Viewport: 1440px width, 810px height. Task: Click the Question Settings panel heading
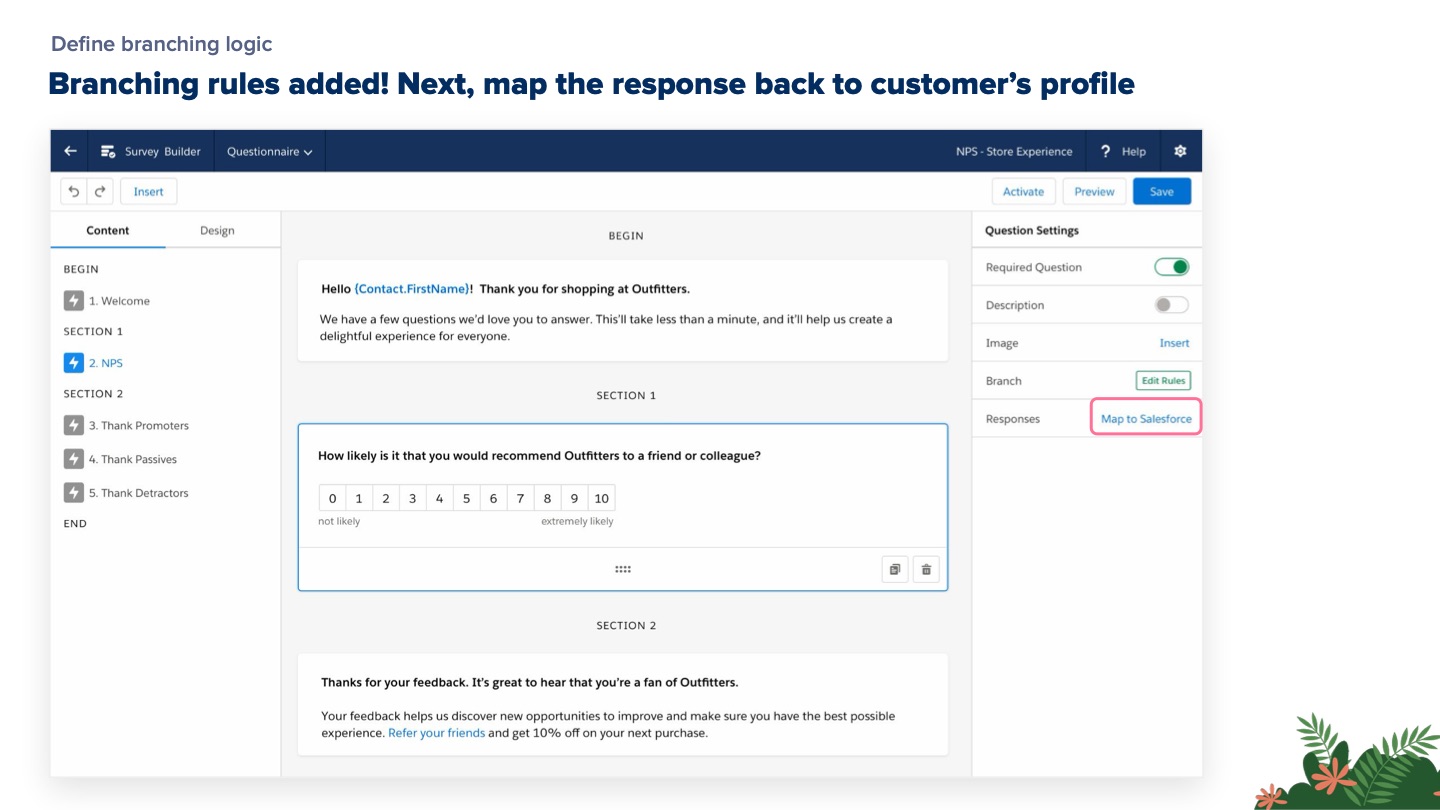coord(1032,230)
